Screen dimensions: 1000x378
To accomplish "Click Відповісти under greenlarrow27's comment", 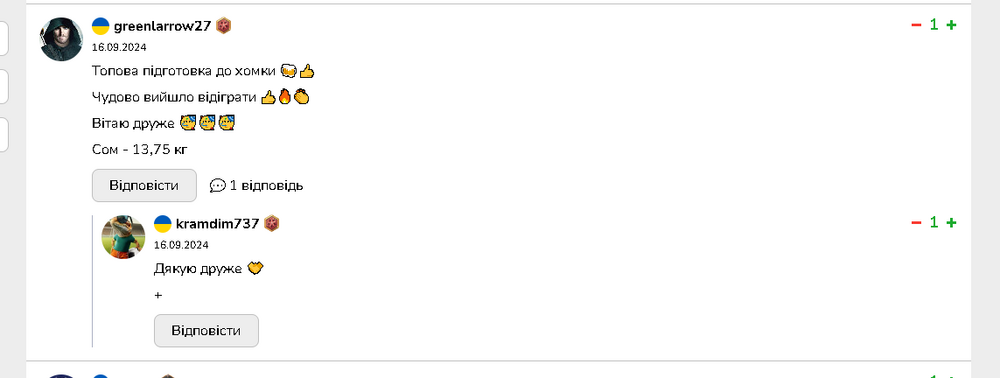I will [144, 185].
